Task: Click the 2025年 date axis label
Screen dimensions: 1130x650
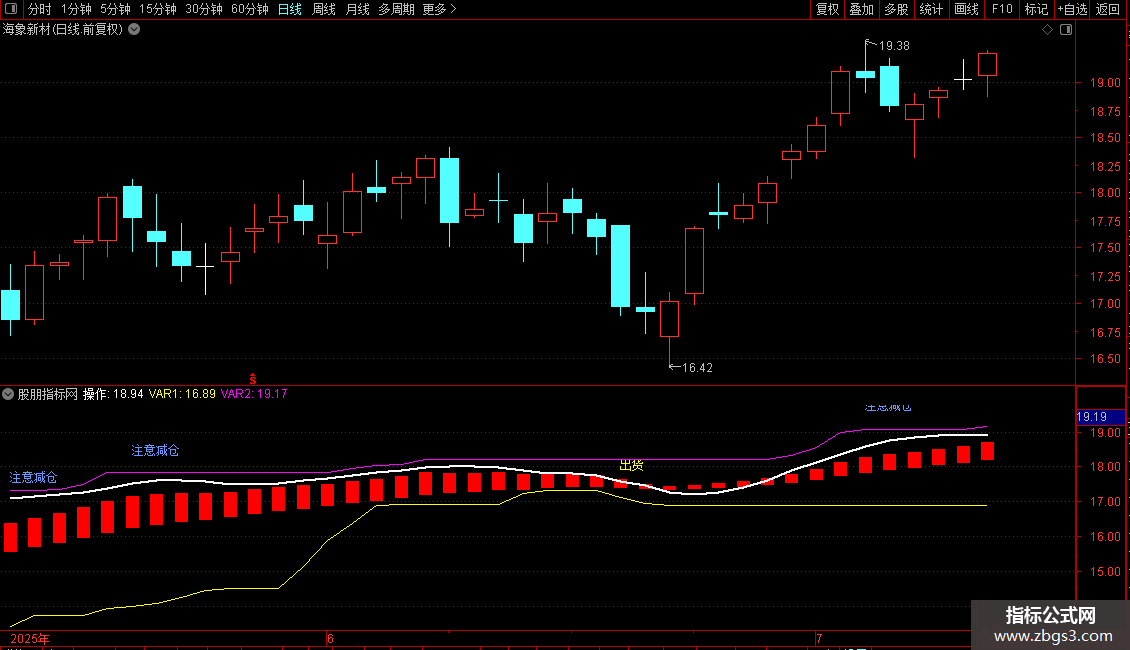Action: point(30,638)
